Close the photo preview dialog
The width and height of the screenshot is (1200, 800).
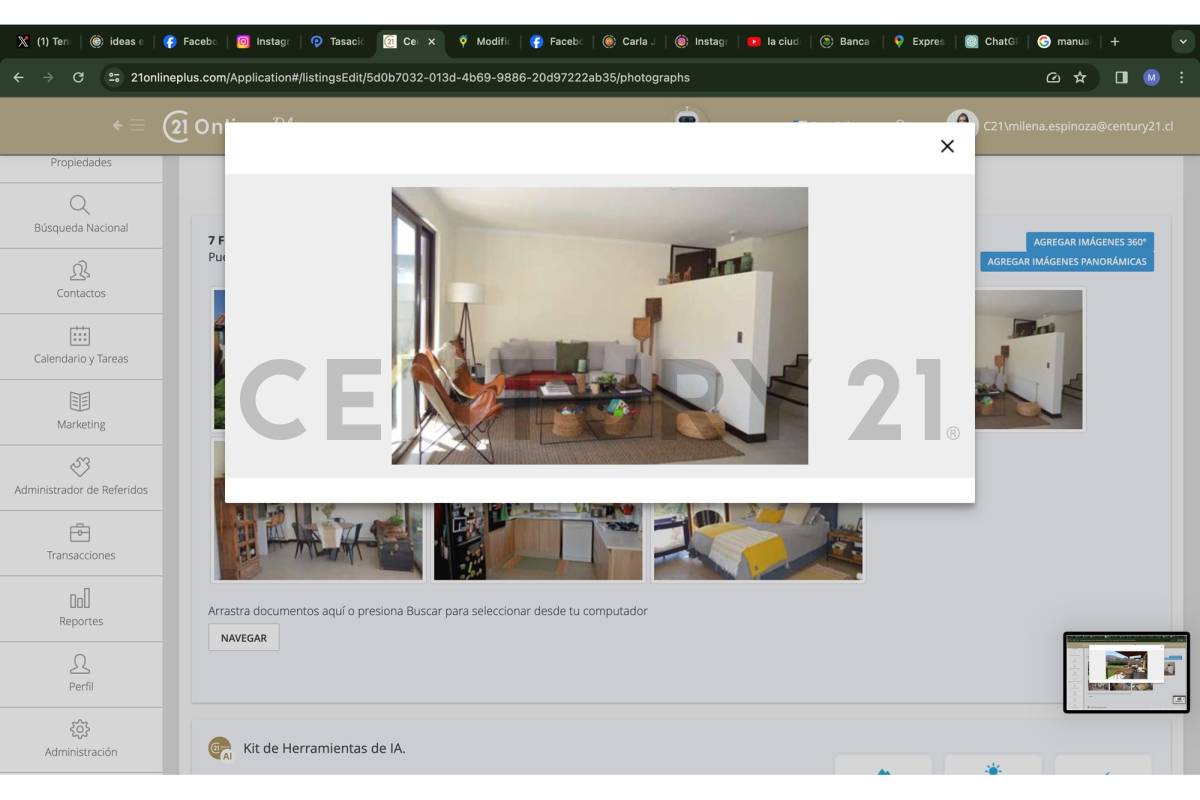pyautogui.click(x=947, y=146)
